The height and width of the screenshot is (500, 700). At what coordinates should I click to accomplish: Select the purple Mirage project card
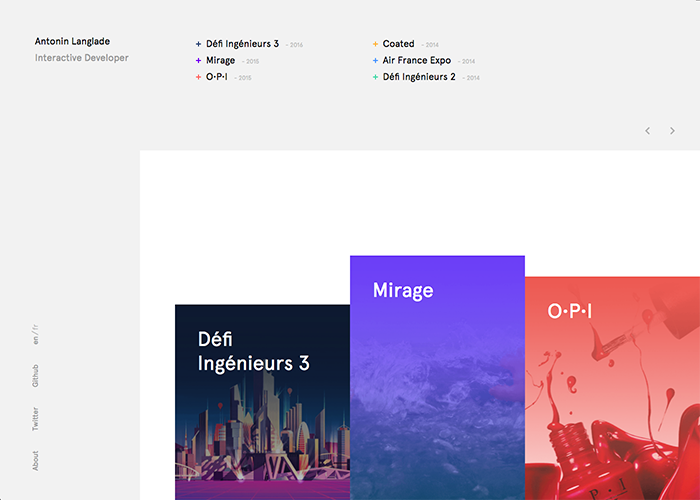438,378
